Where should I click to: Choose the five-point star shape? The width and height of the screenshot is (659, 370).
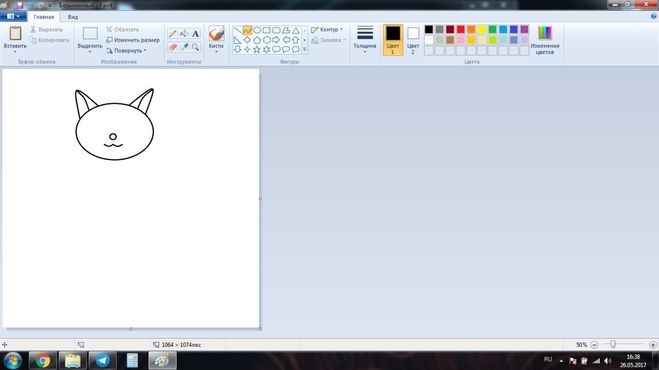pyautogui.click(x=257, y=50)
